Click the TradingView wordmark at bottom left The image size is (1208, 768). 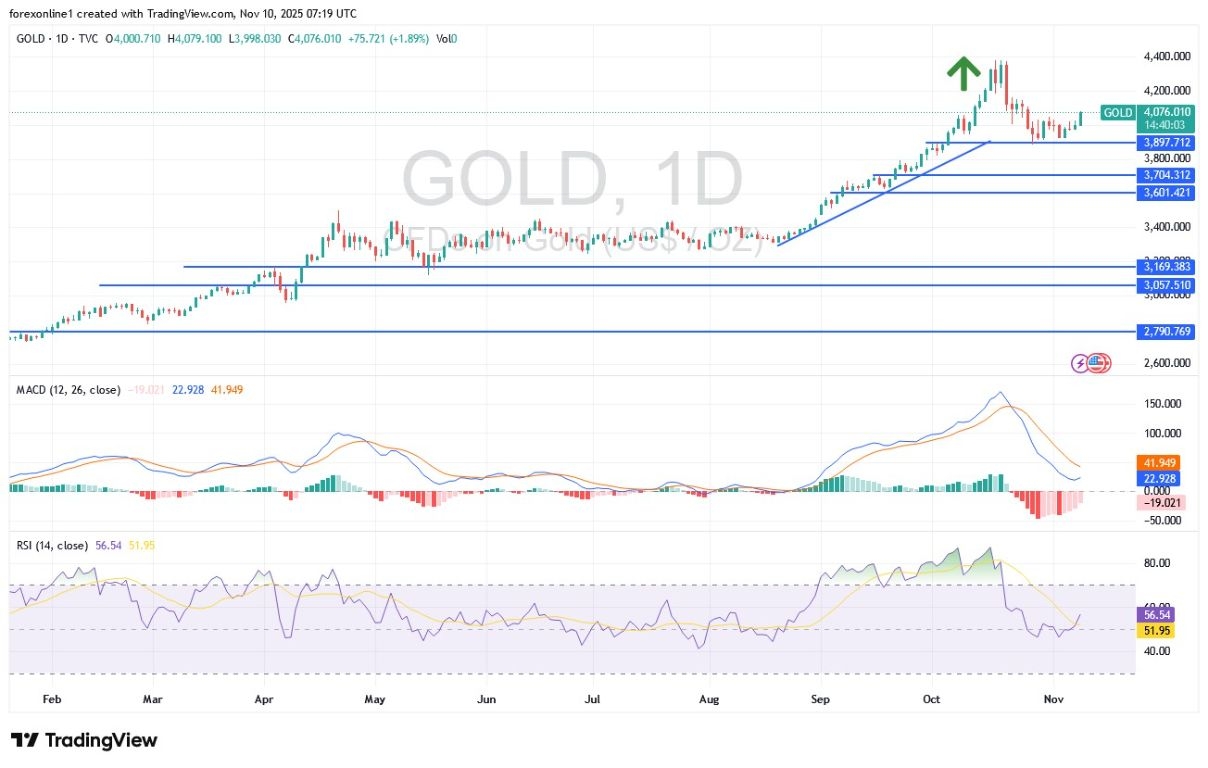(x=100, y=742)
